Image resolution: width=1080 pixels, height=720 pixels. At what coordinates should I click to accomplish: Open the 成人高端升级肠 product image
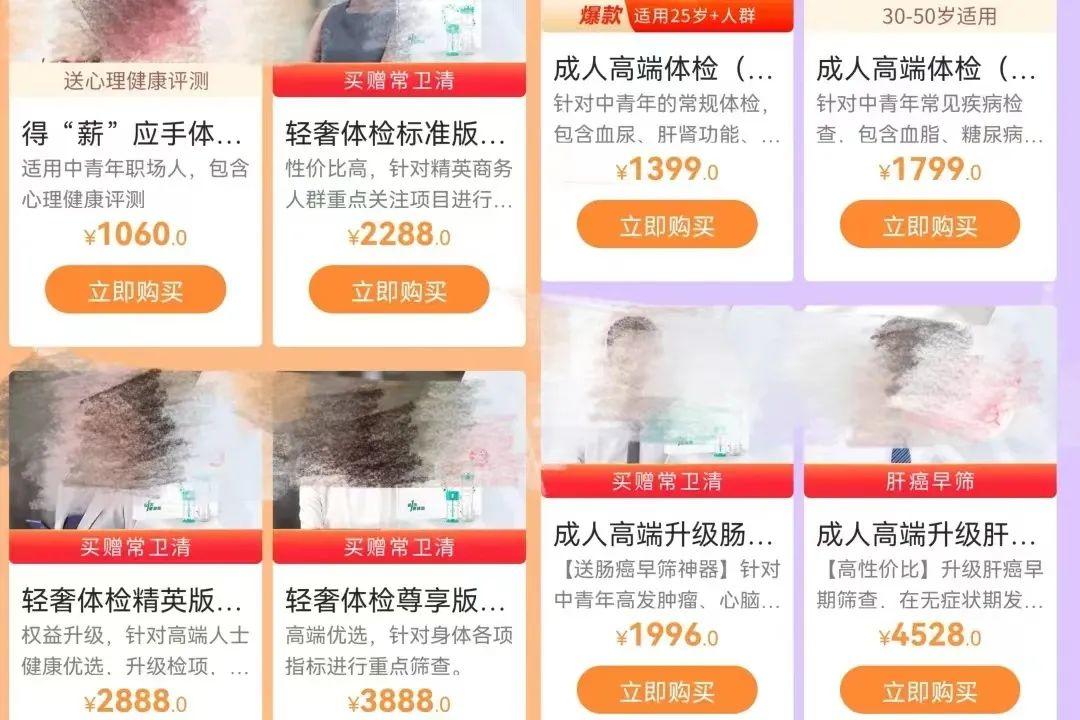tap(667, 385)
